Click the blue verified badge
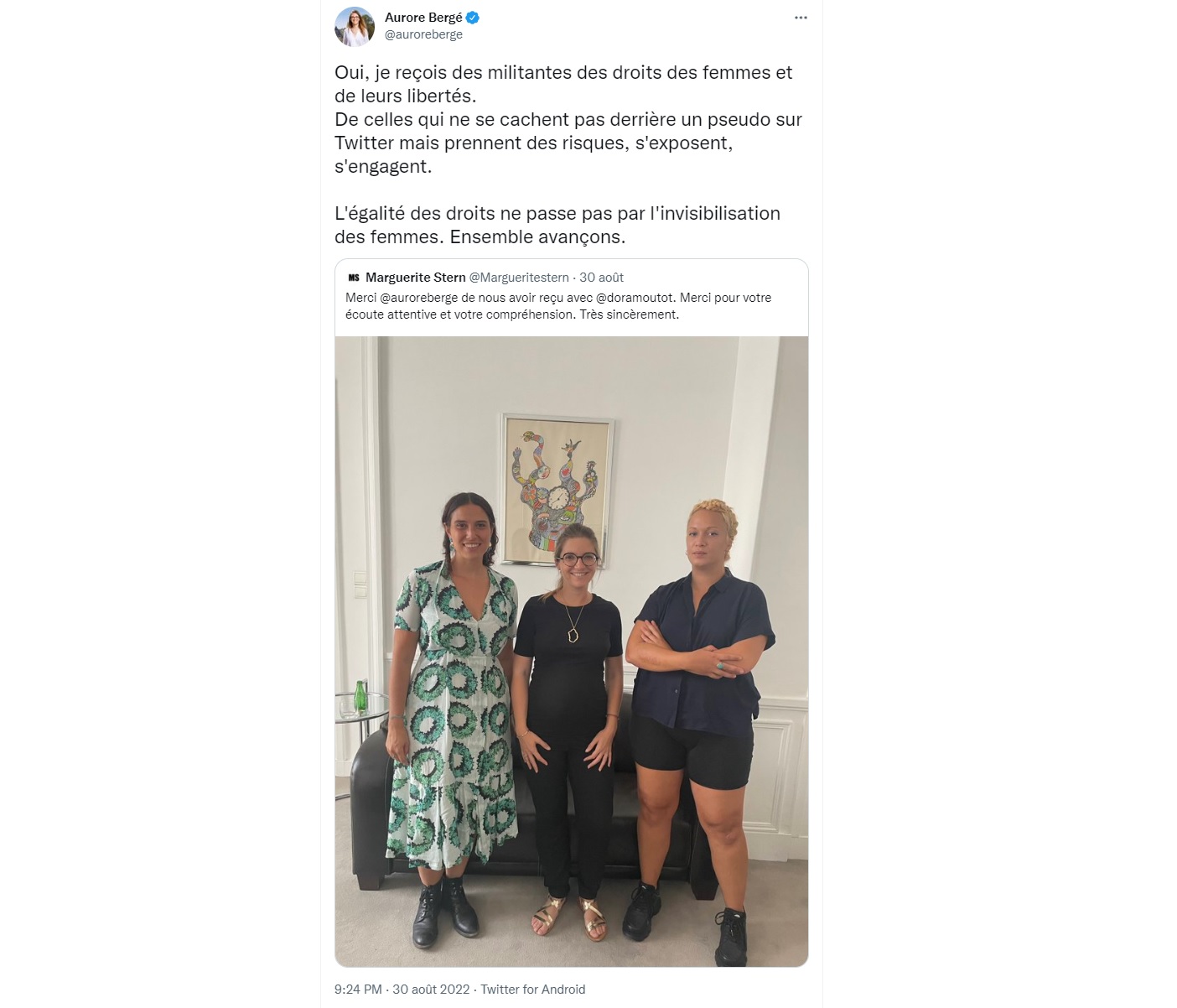Screen dimensions: 1177x1008 tap(473, 18)
